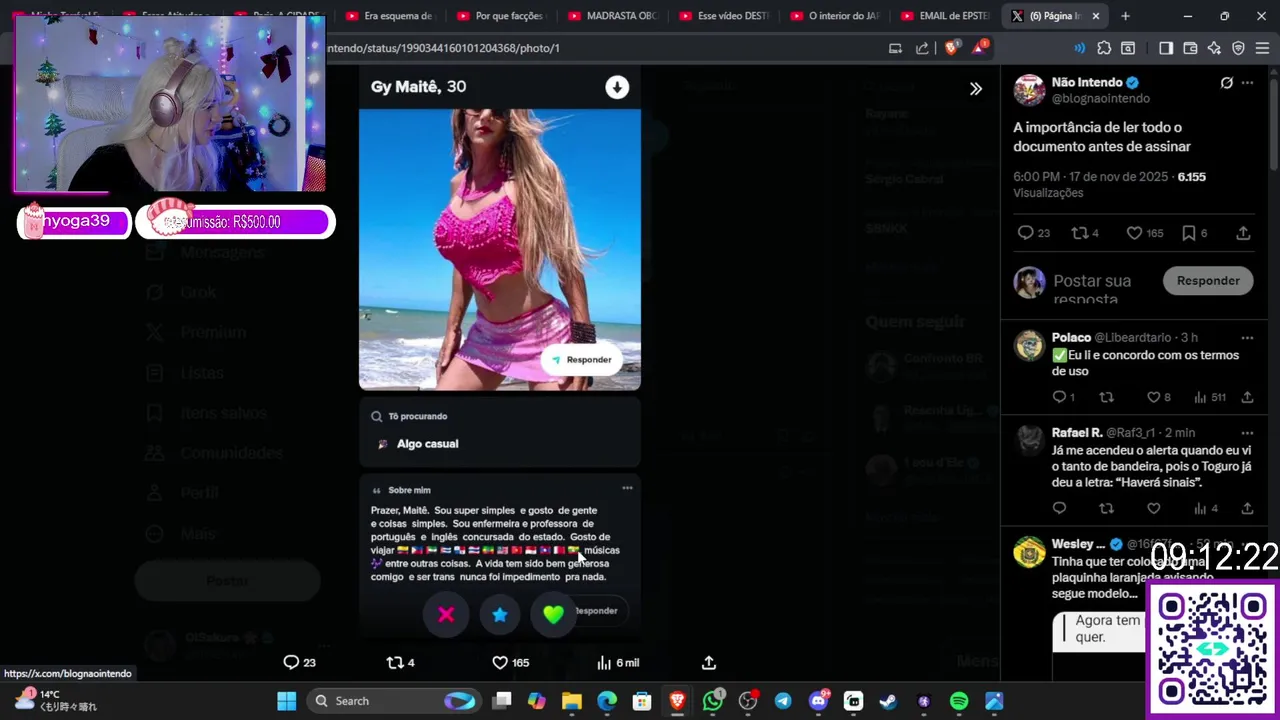Open browser extensions puzzle icon
This screenshot has width=1280, height=720.
point(1104,48)
